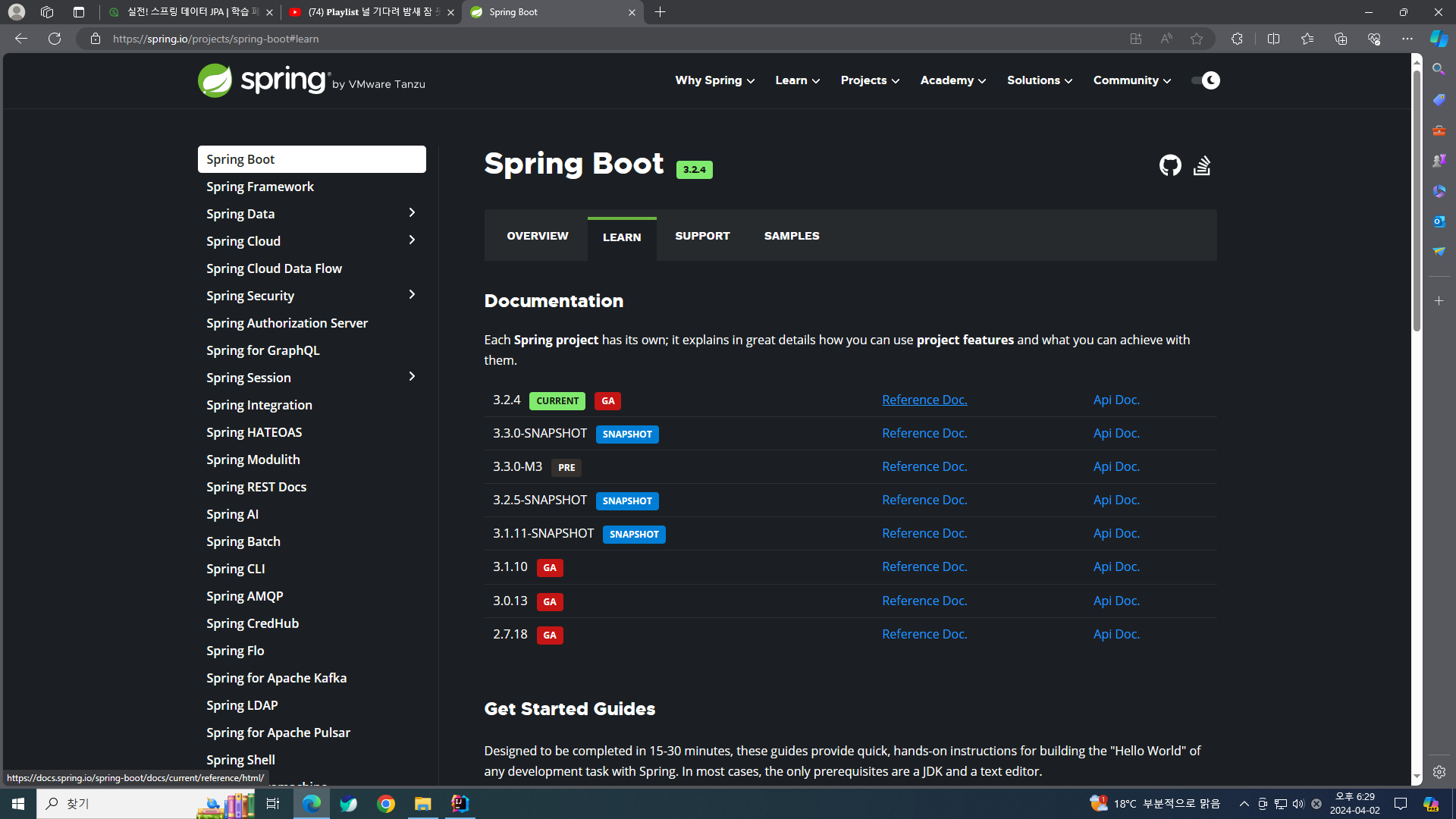
Task: Open the Stack Overflow icon link
Action: click(x=1202, y=165)
